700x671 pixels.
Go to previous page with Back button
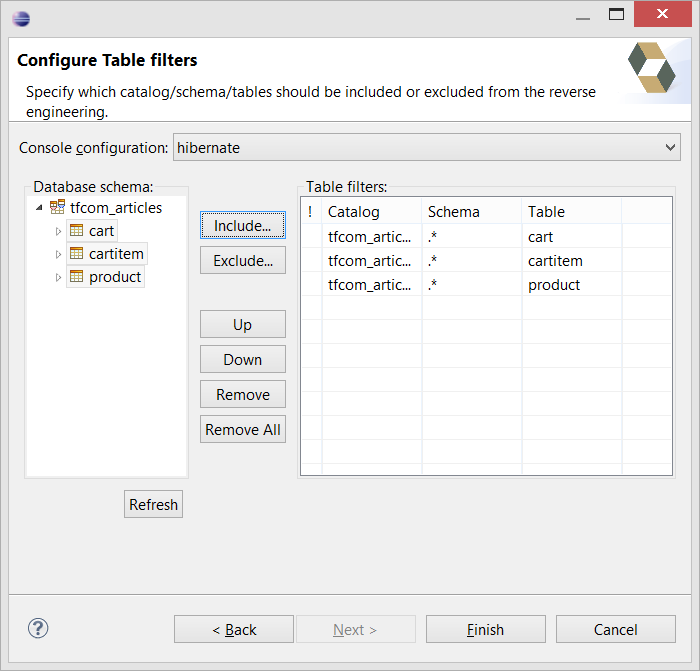coord(234,629)
